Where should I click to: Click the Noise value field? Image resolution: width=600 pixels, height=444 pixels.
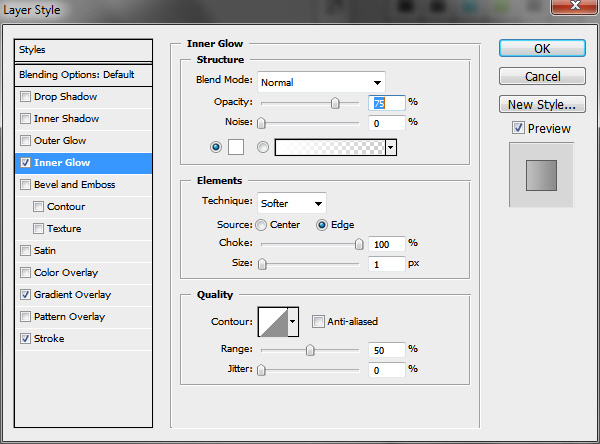pyautogui.click(x=386, y=123)
